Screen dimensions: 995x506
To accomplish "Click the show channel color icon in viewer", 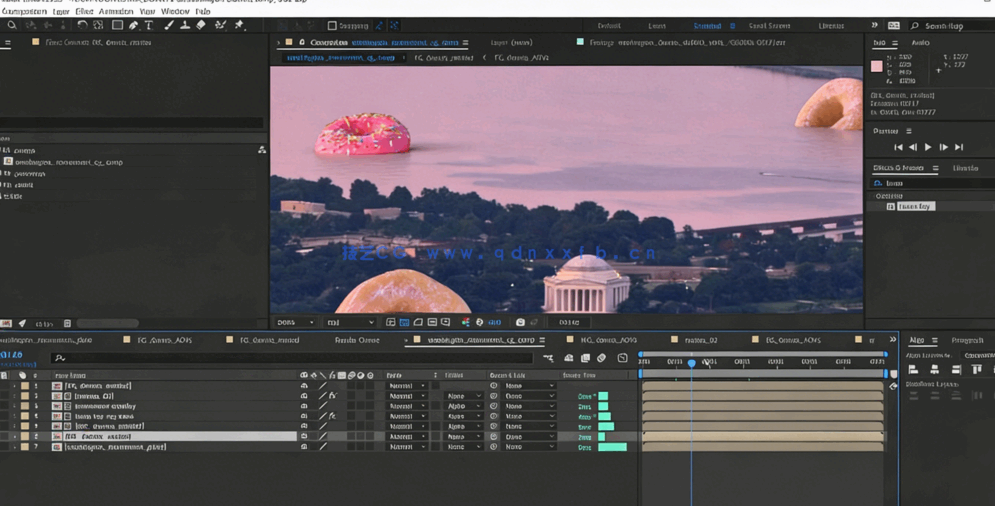I will (466, 323).
